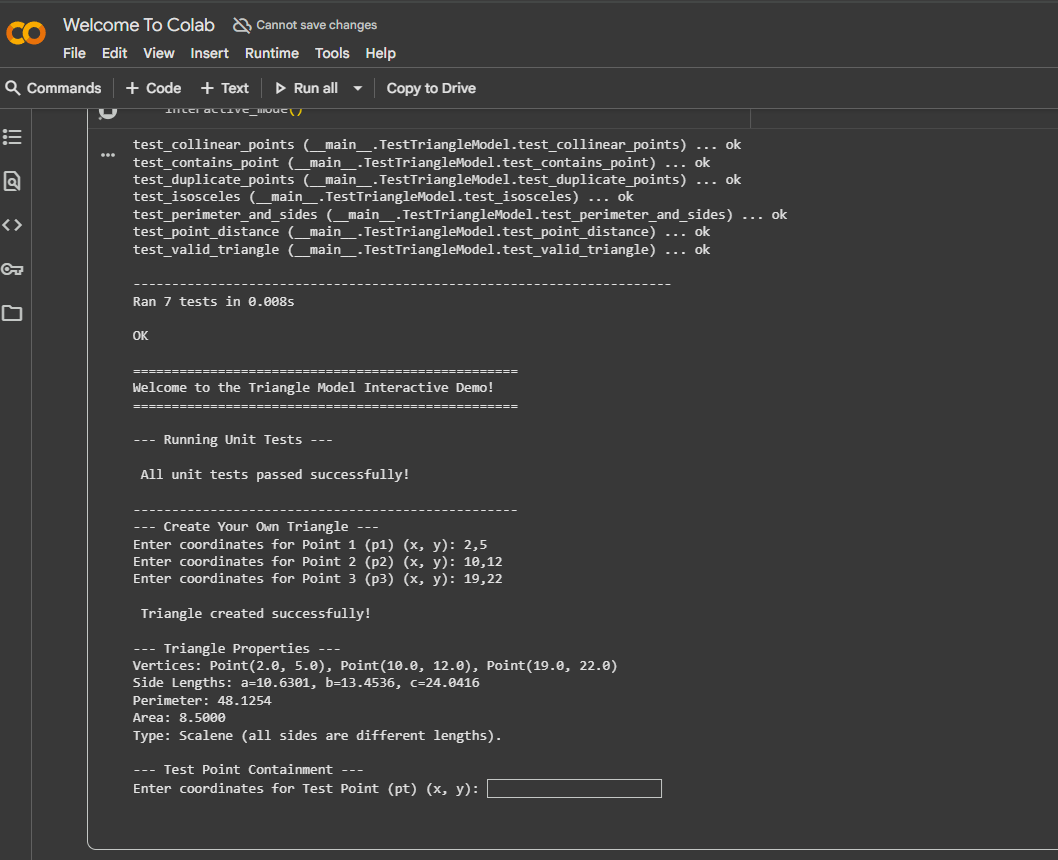Screen dimensions: 1058x860
Task: Add a new Code cell
Action: (x=153, y=88)
